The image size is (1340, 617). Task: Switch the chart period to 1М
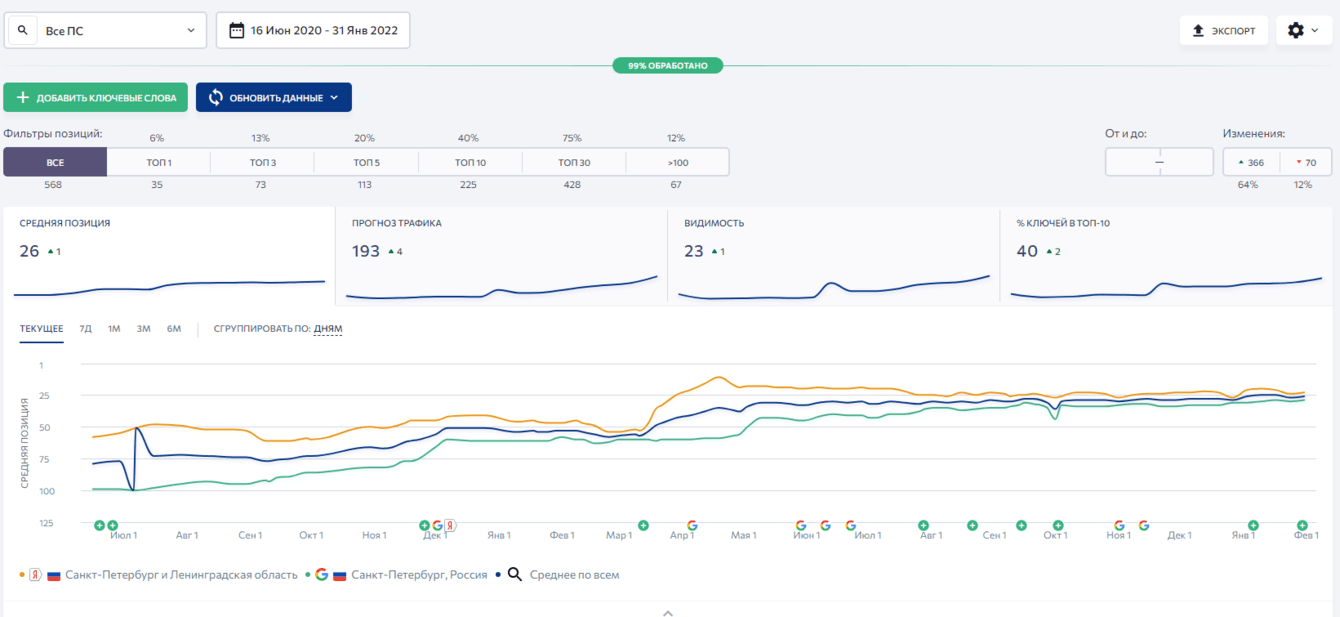click(114, 329)
